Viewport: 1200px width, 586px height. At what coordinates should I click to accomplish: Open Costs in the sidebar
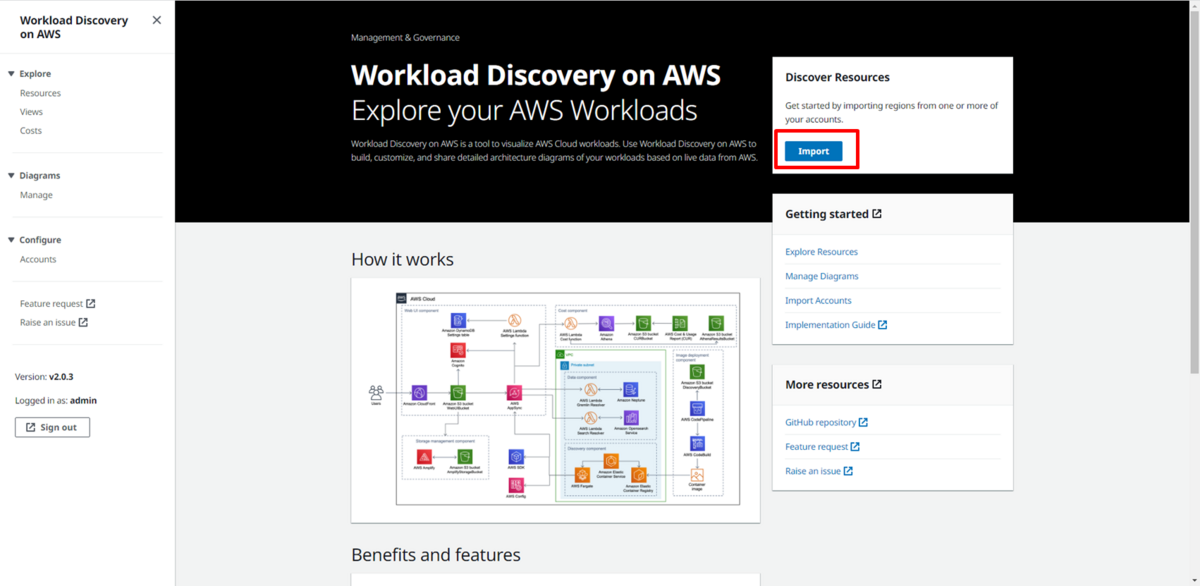coord(31,131)
